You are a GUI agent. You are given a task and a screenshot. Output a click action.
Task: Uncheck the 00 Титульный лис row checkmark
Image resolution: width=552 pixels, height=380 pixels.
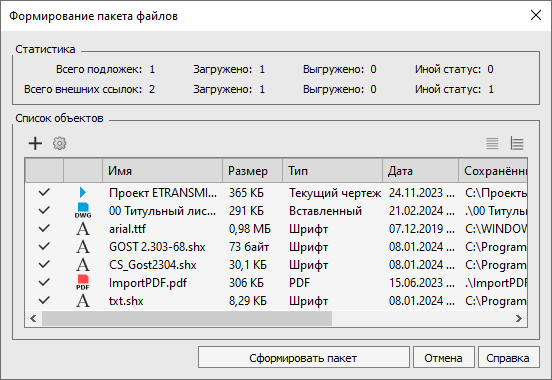pos(44,210)
